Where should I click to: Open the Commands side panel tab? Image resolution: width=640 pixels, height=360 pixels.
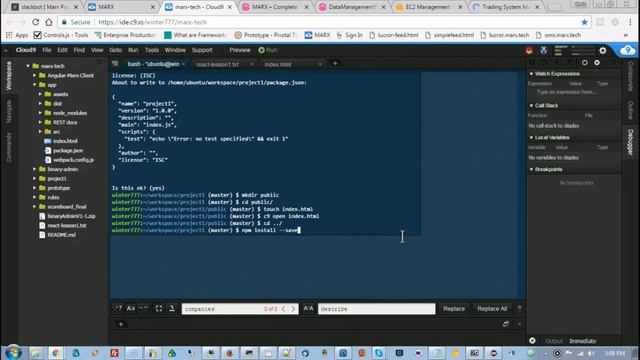pyautogui.click(x=9, y=147)
